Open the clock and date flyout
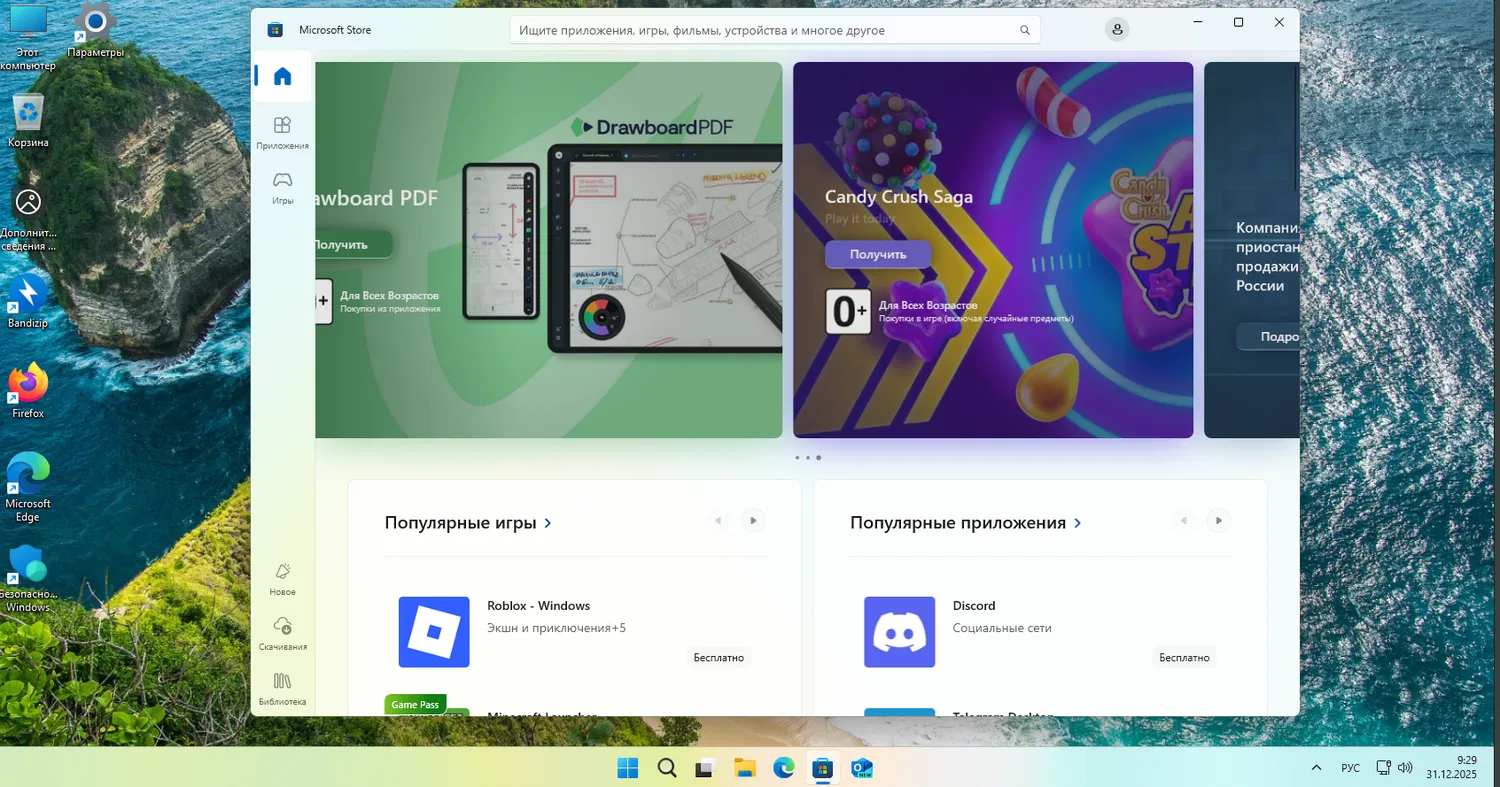This screenshot has width=1500, height=787. click(x=1451, y=767)
